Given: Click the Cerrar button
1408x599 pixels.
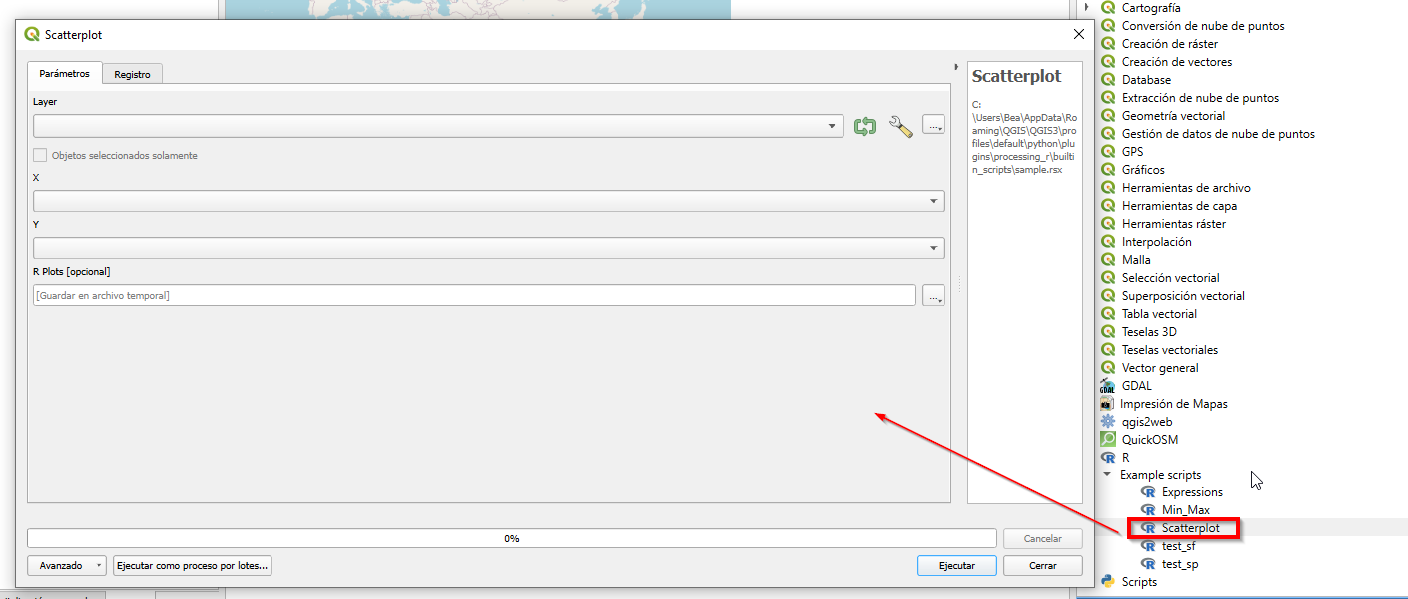Looking at the screenshot, I should coord(1043,565).
